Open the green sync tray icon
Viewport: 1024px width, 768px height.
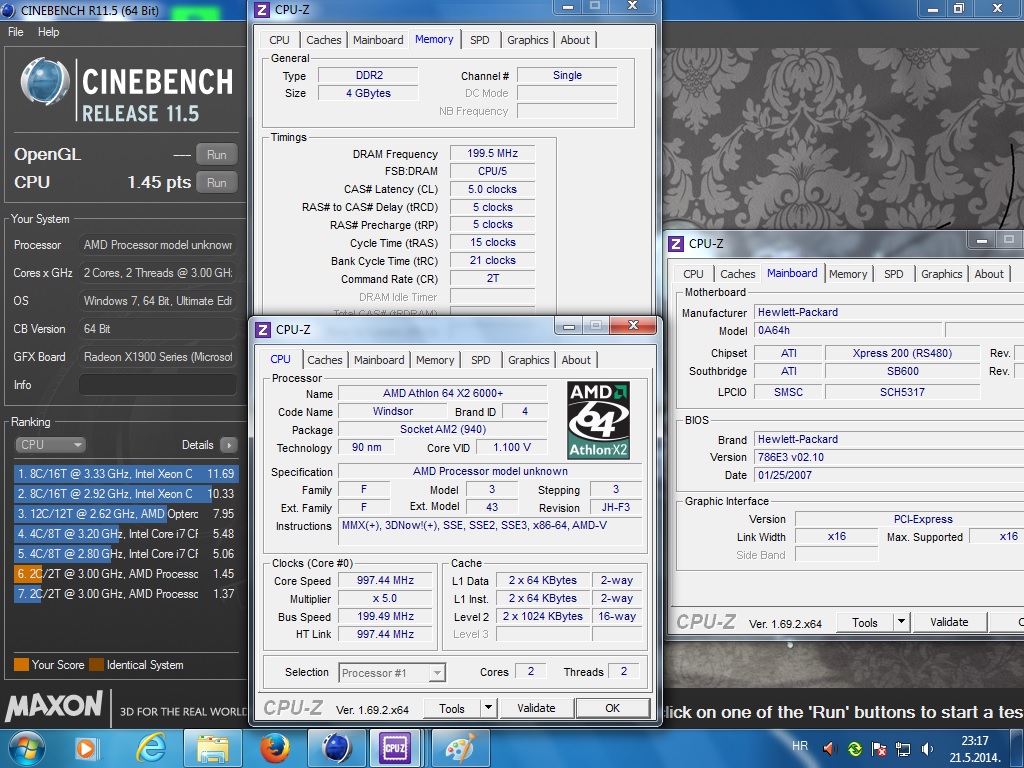[854, 748]
